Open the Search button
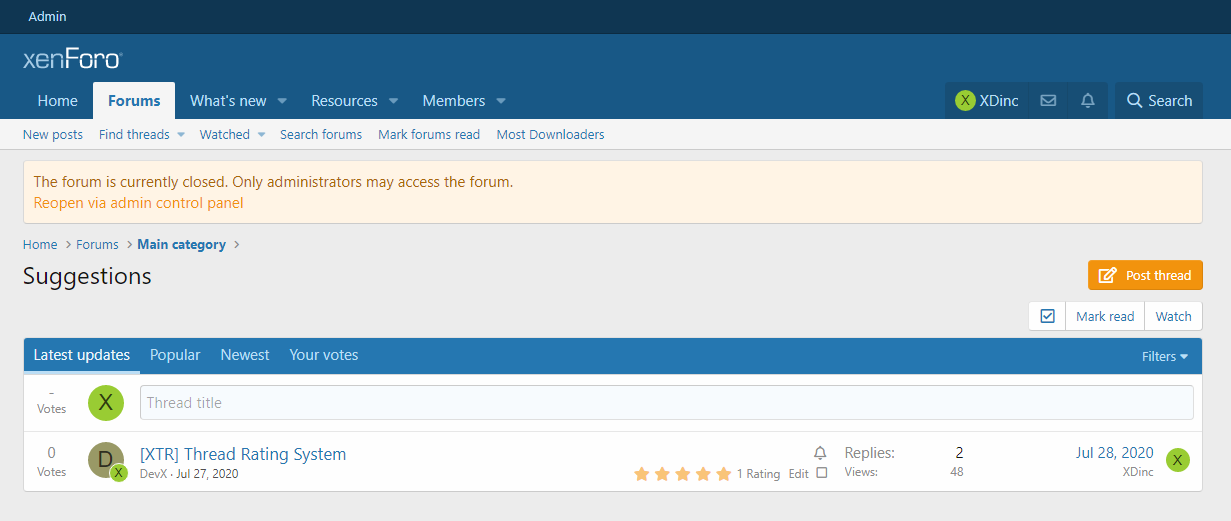The height and width of the screenshot is (521, 1231). 1159,101
